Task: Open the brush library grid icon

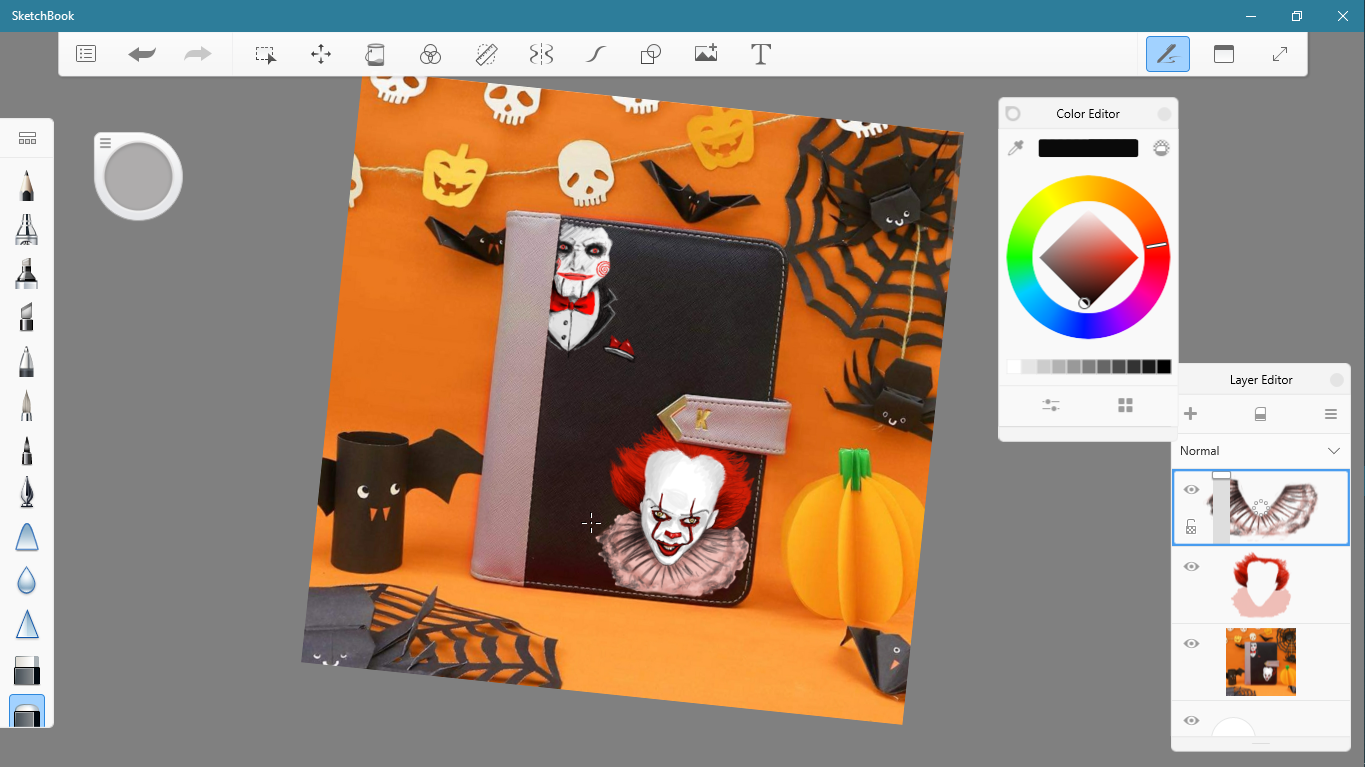Action: point(27,138)
